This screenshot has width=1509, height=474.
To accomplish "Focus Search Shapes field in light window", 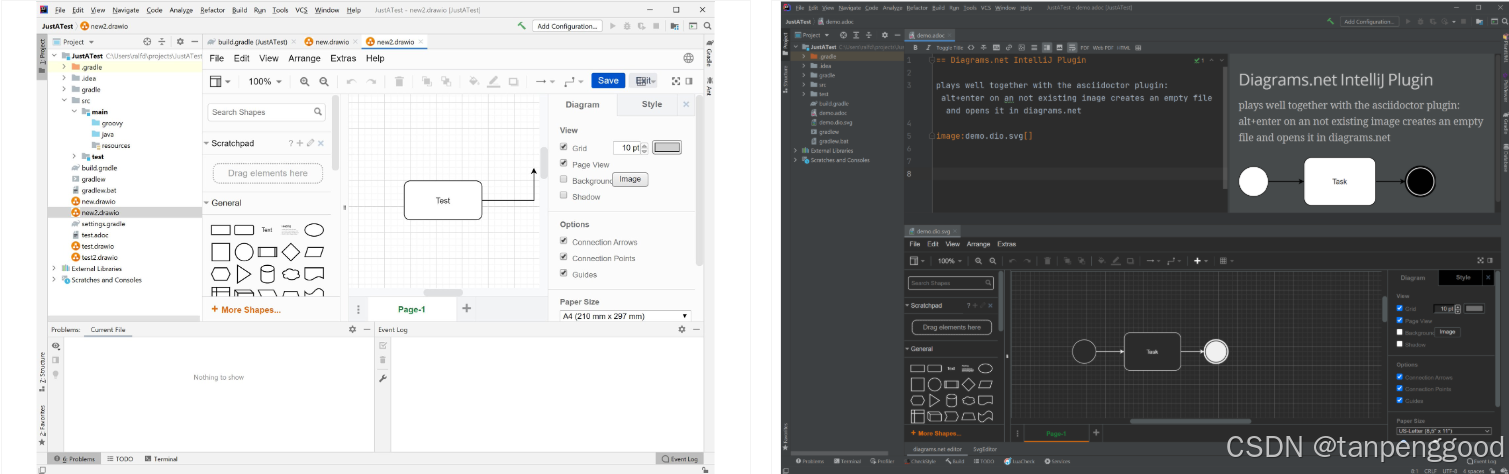I will click(x=267, y=112).
